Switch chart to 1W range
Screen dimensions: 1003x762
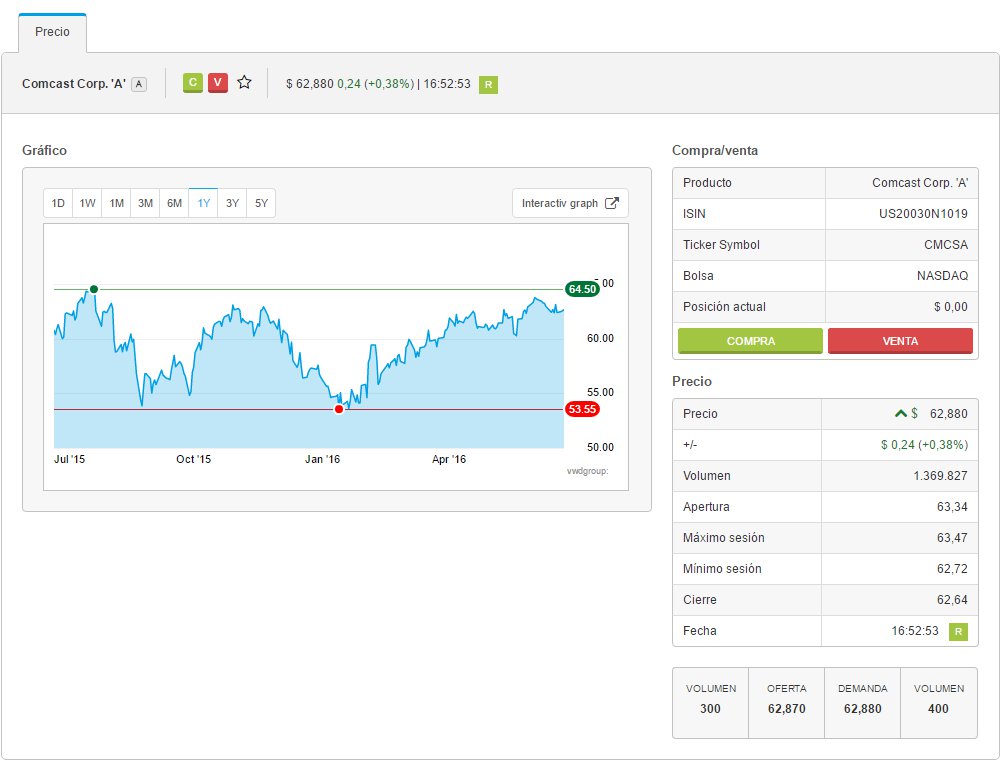(87, 203)
